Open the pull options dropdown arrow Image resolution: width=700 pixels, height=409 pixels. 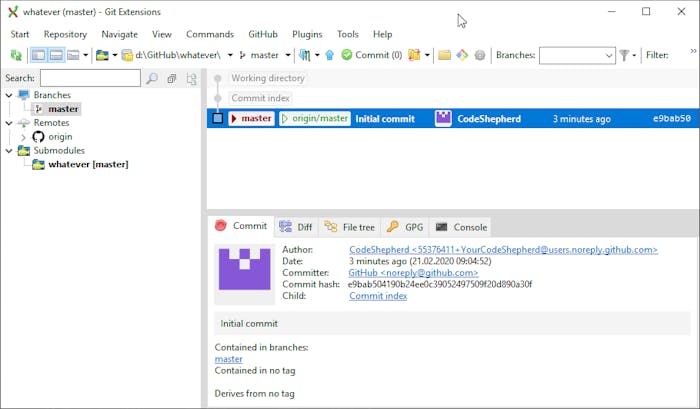point(317,55)
